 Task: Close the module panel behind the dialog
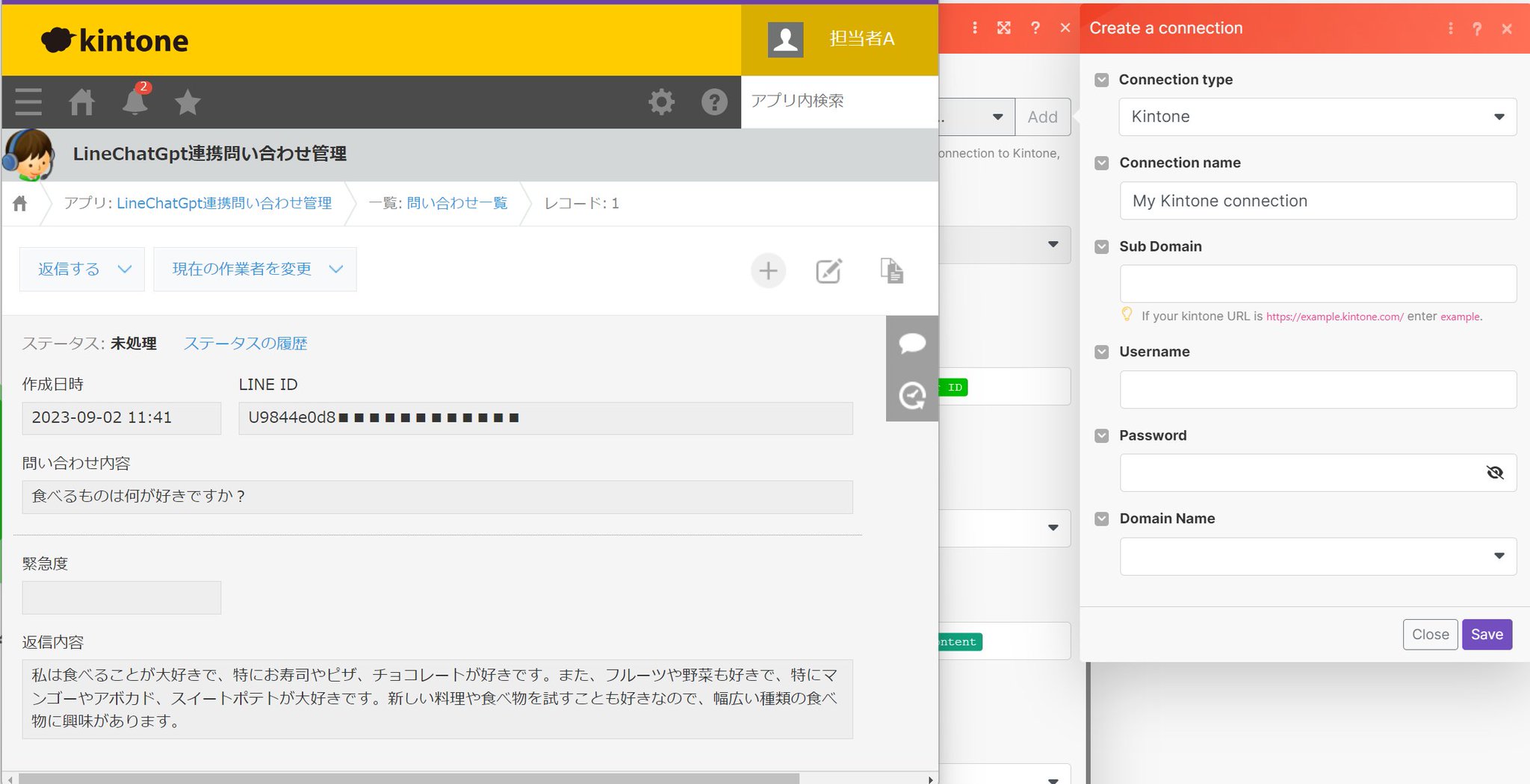[x=1065, y=28]
